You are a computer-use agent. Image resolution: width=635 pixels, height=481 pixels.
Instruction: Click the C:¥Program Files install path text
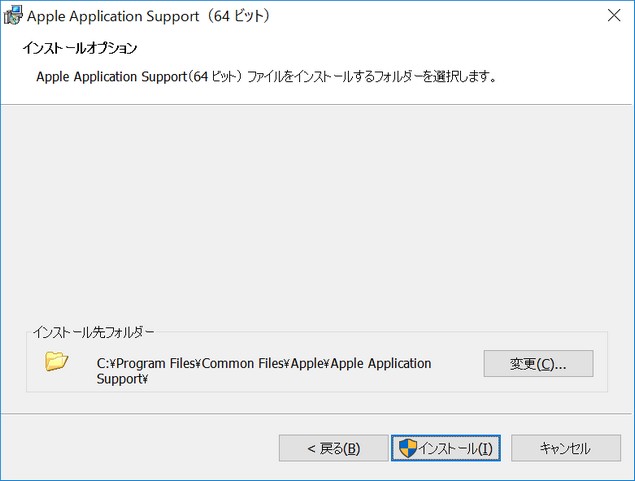(264, 371)
